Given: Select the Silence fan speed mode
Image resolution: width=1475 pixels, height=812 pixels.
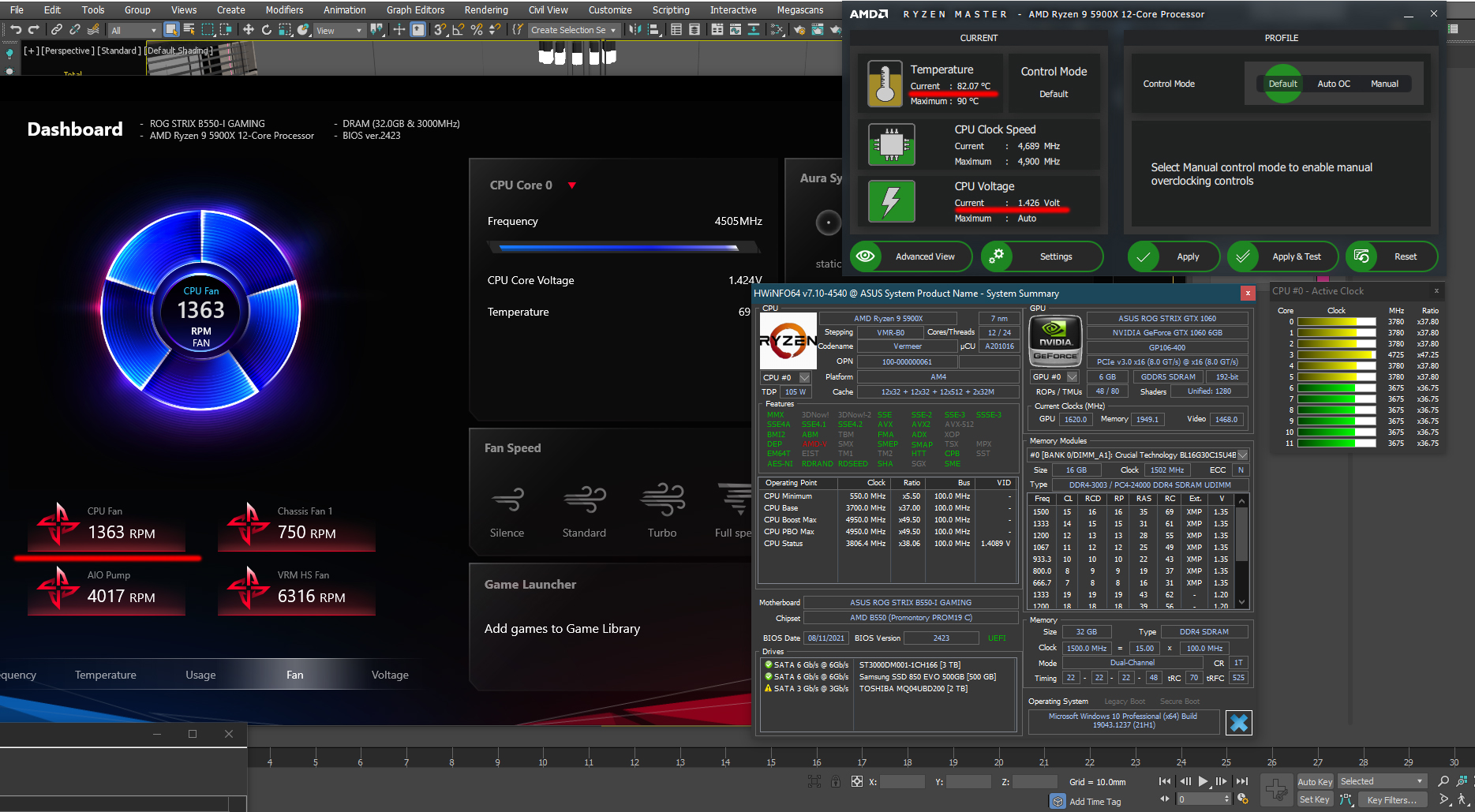Looking at the screenshot, I should [x=507, y=511].
